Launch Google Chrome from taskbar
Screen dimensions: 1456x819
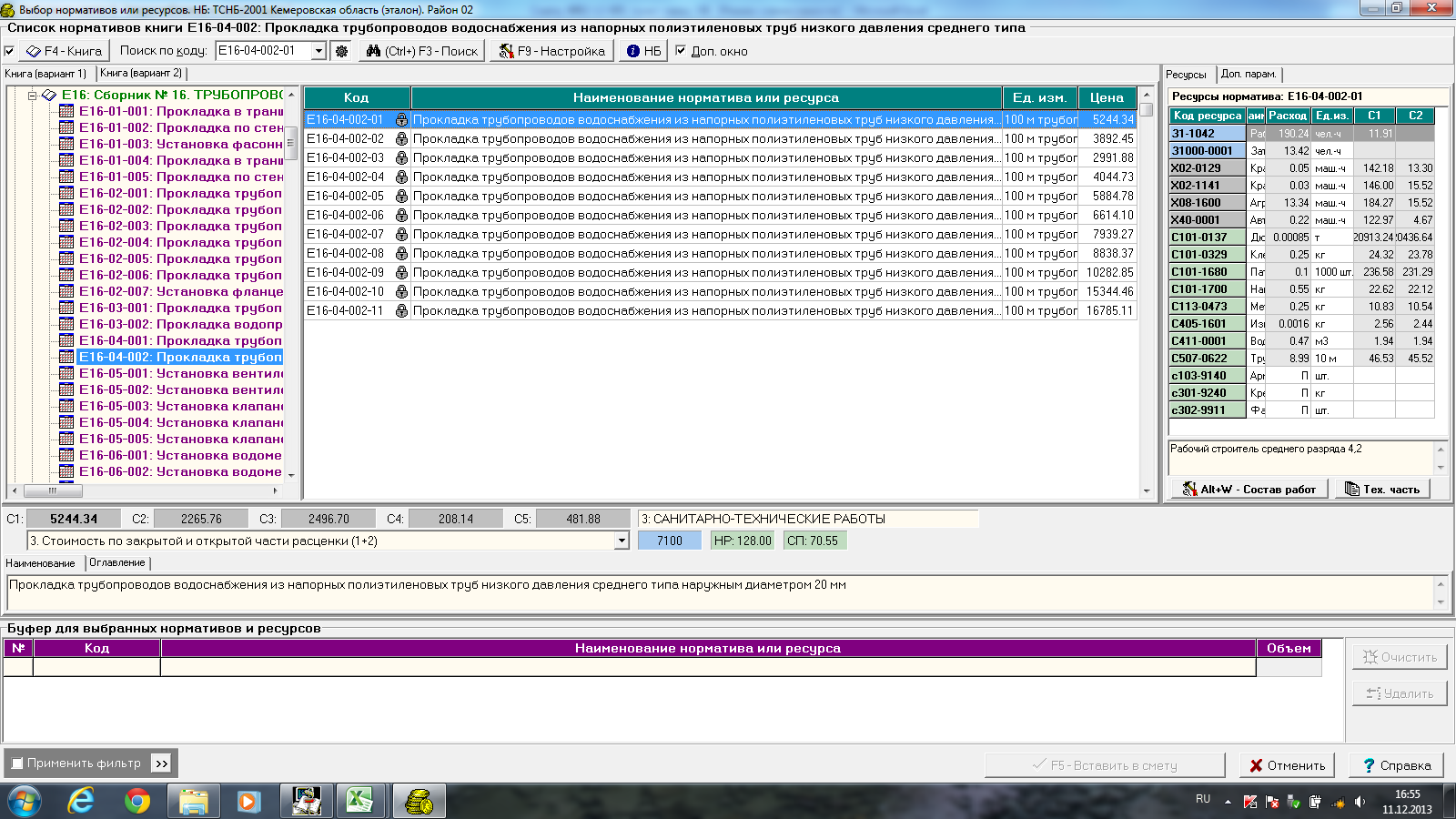click(137, 802)
